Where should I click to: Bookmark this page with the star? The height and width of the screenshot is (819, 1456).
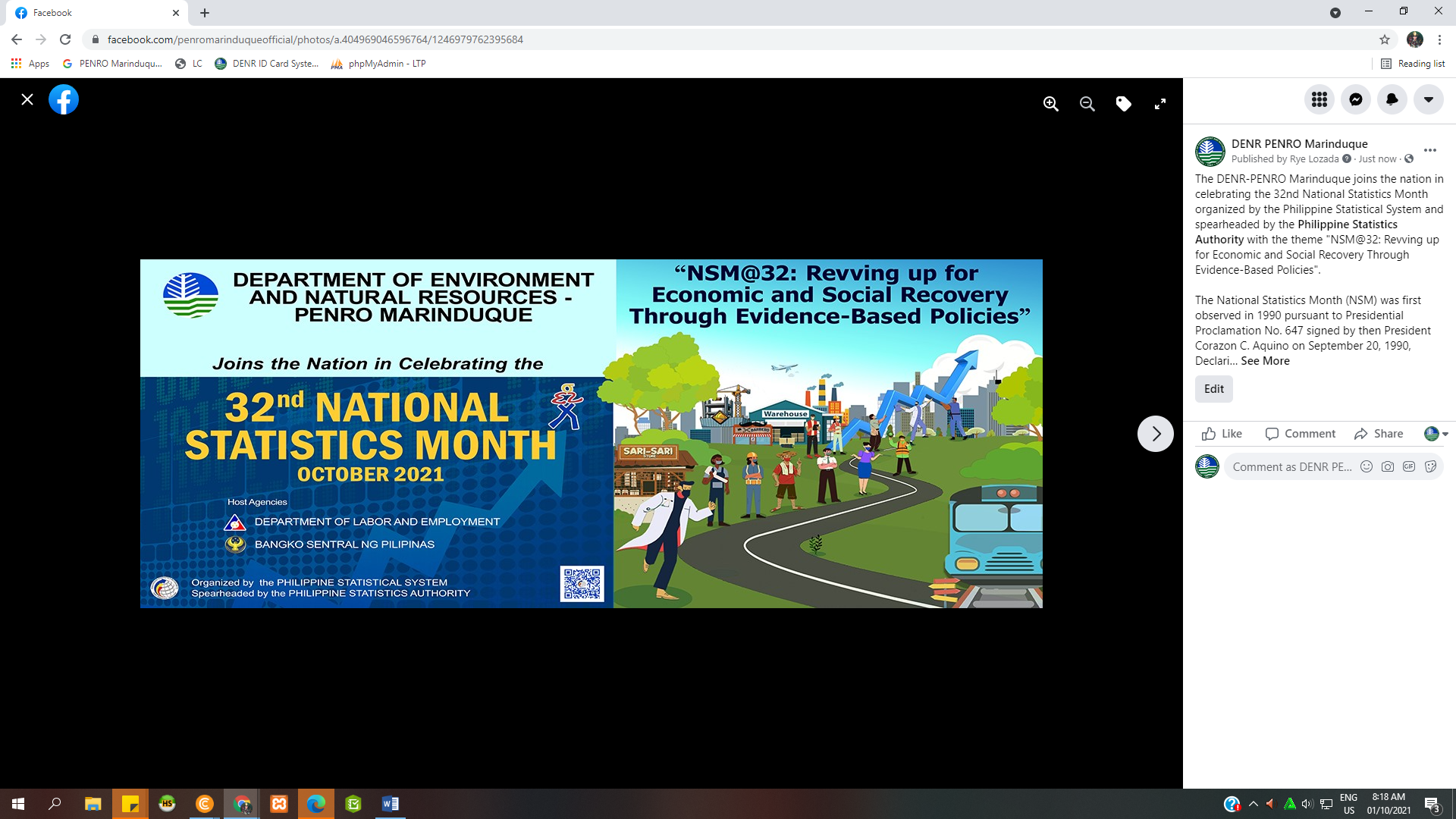[x=1385, y=39]
